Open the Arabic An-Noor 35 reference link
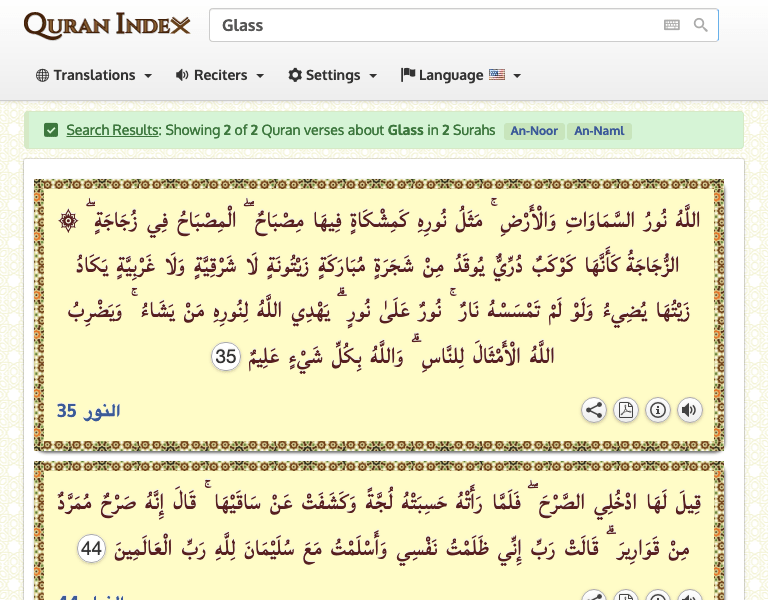Viewport: 768px width, 600px height. point(88,411)
